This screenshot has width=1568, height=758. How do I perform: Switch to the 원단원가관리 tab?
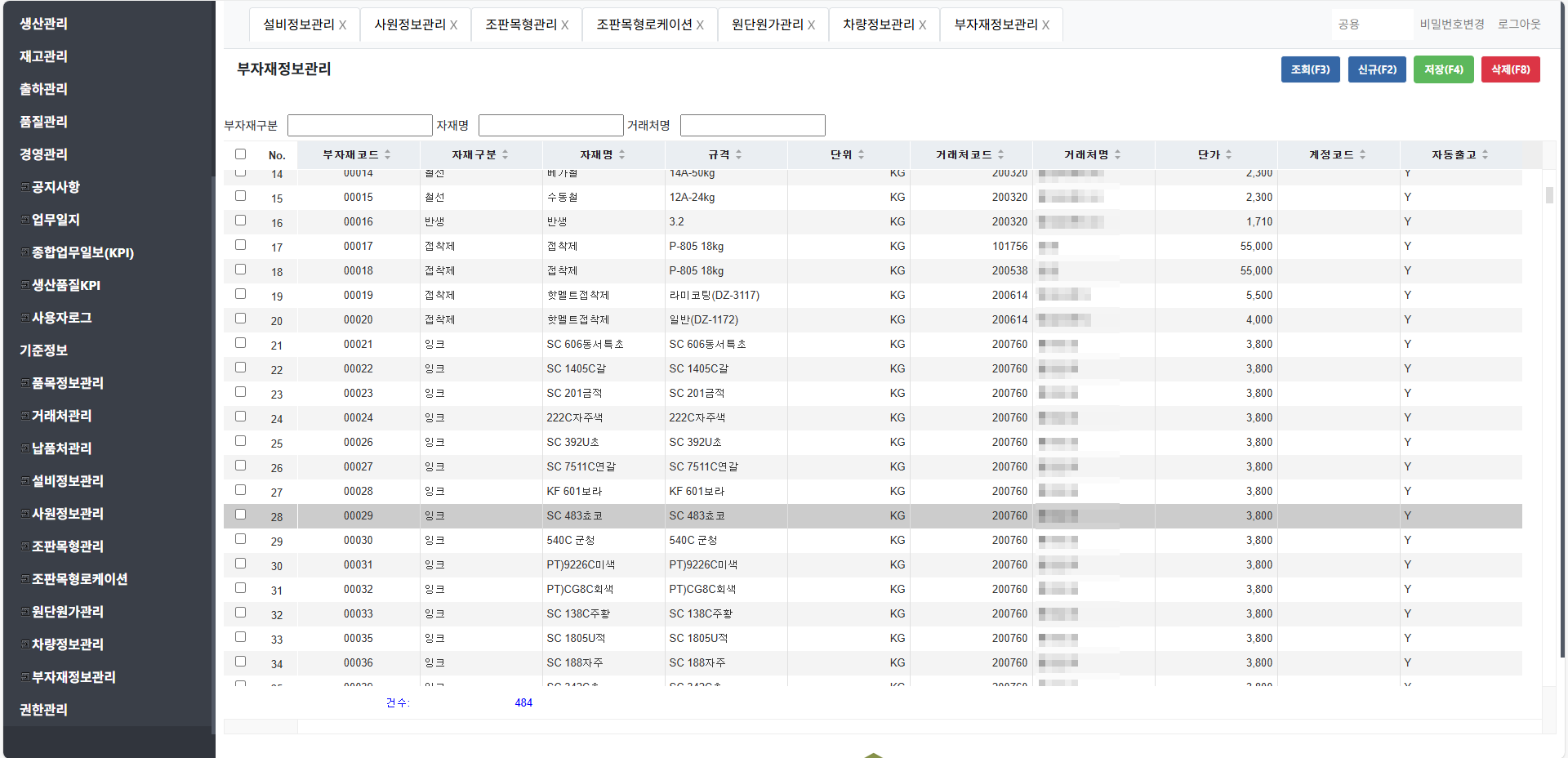[767, 25]
